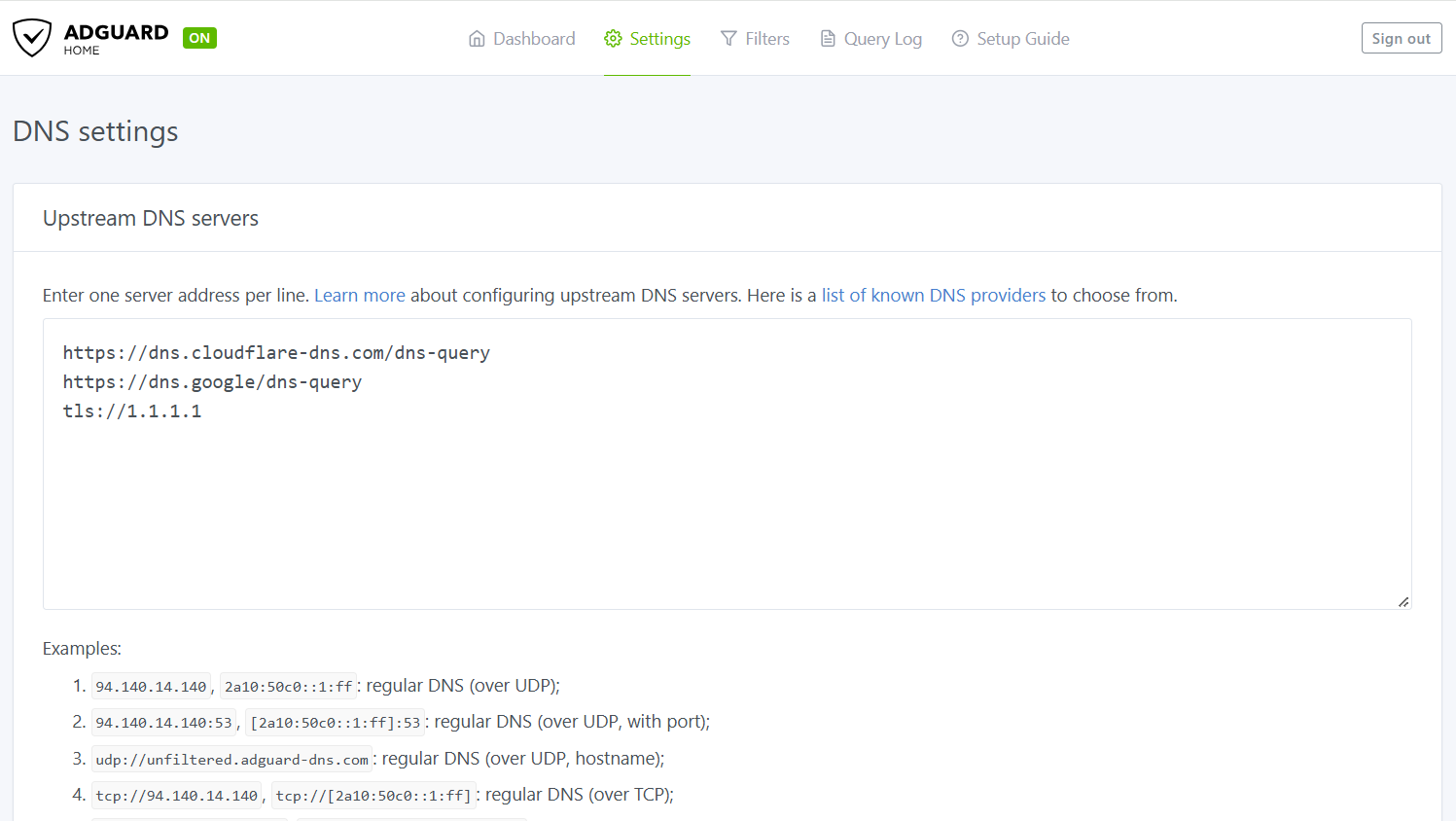Click the Examples: label
This screenshot has width=1456, height=821.
82,649
